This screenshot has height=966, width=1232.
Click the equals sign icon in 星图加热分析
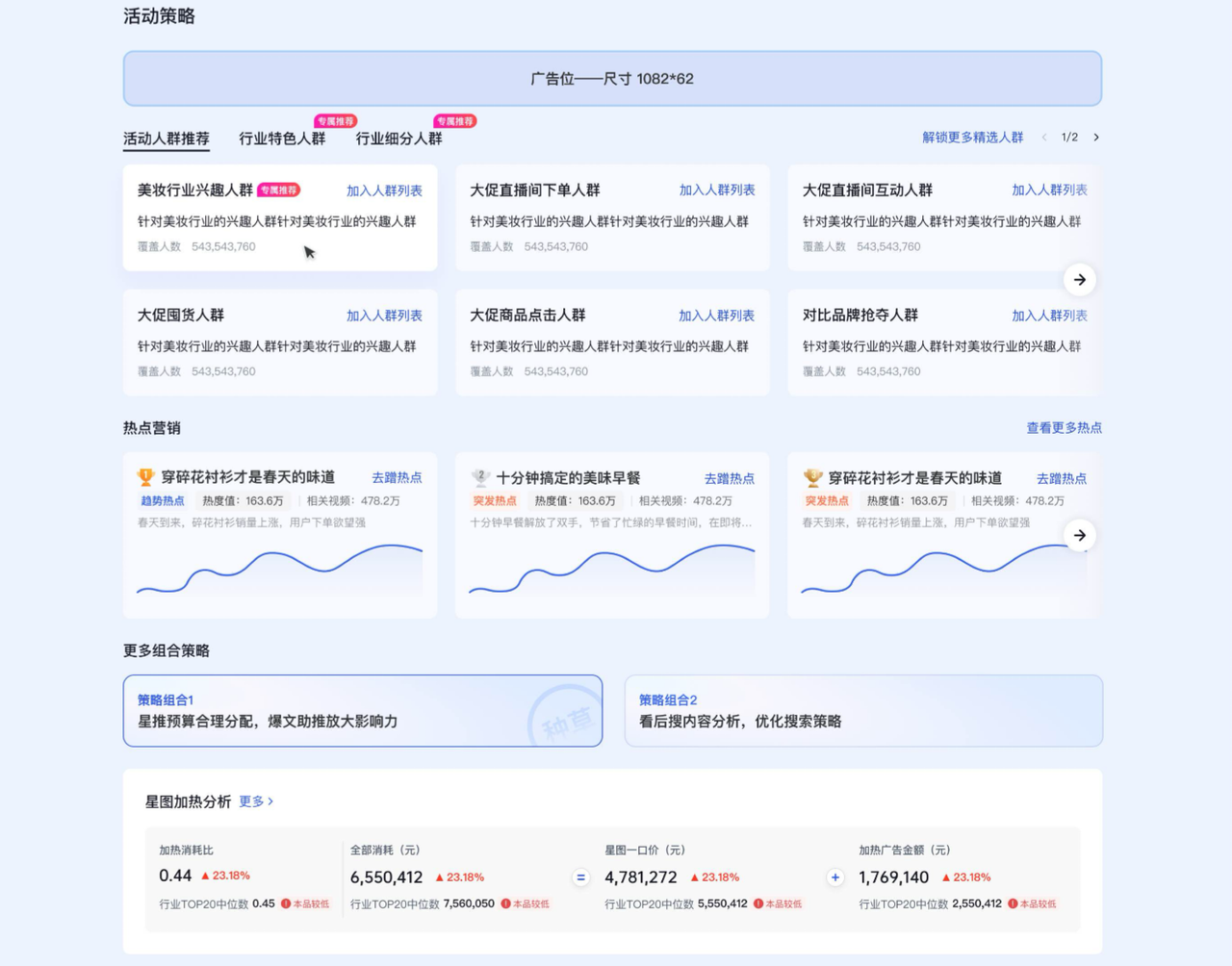point(580,877)
